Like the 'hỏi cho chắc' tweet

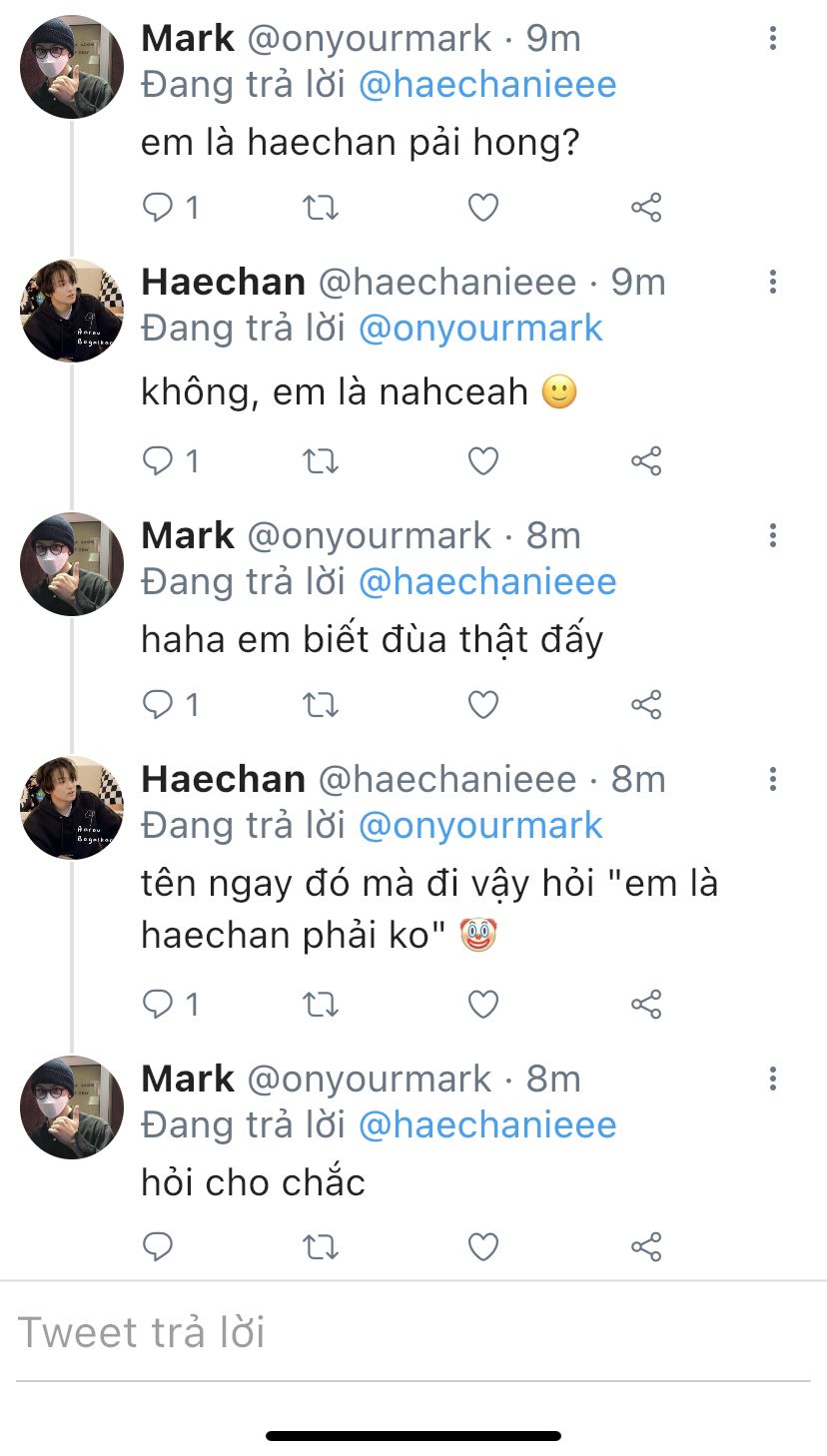pyautogui.click(x=483, y=1247)
